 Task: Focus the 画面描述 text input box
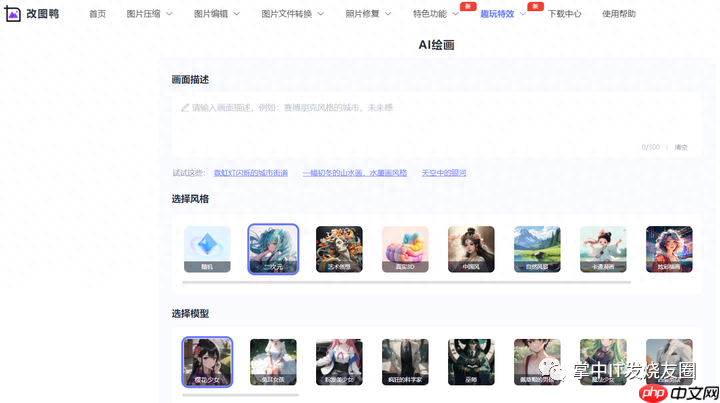pos(436,124)
